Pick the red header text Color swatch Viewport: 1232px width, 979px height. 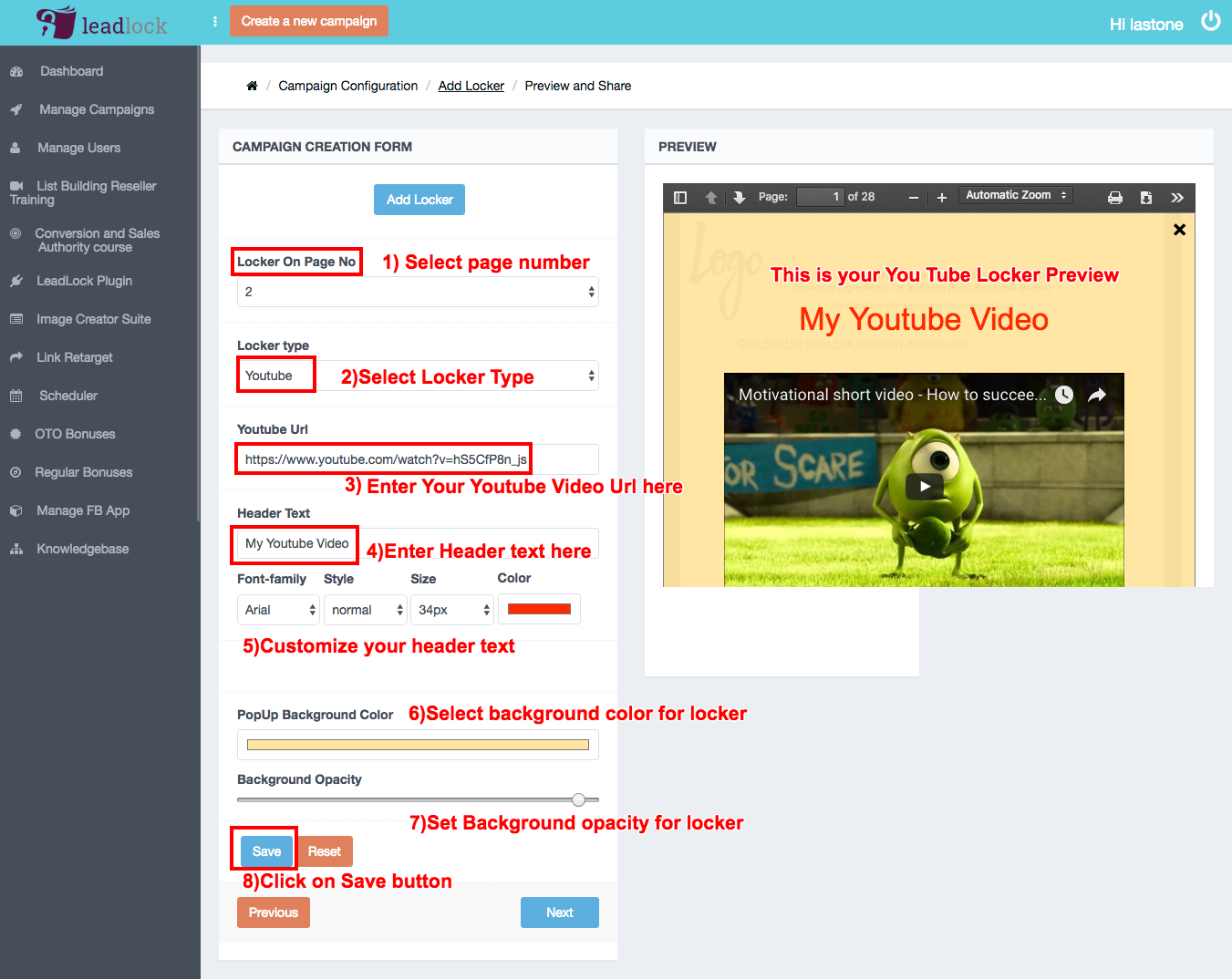click(x=539, y=610)
